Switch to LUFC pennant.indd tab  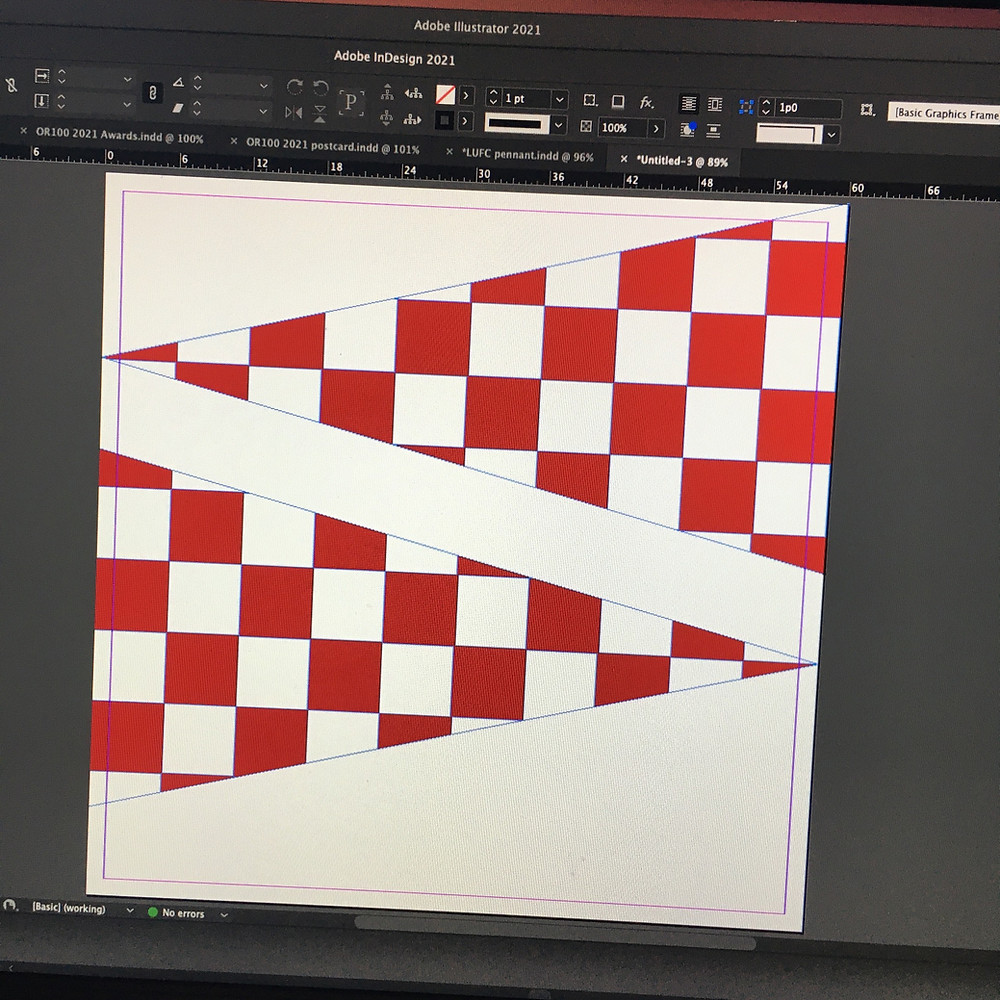[527, 154]
